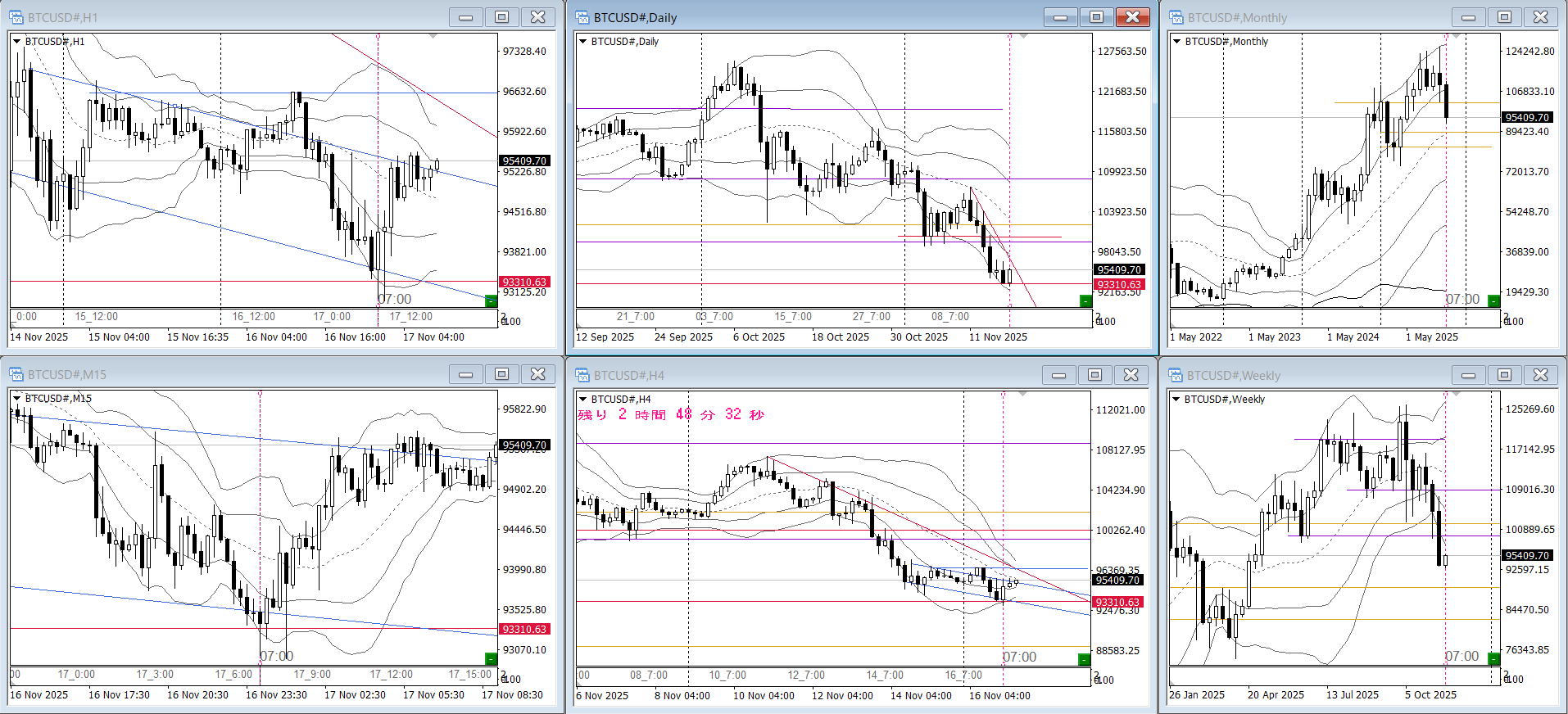
Task: Toggle the green minus button on Weekly chart
Action: [1493, 658]
